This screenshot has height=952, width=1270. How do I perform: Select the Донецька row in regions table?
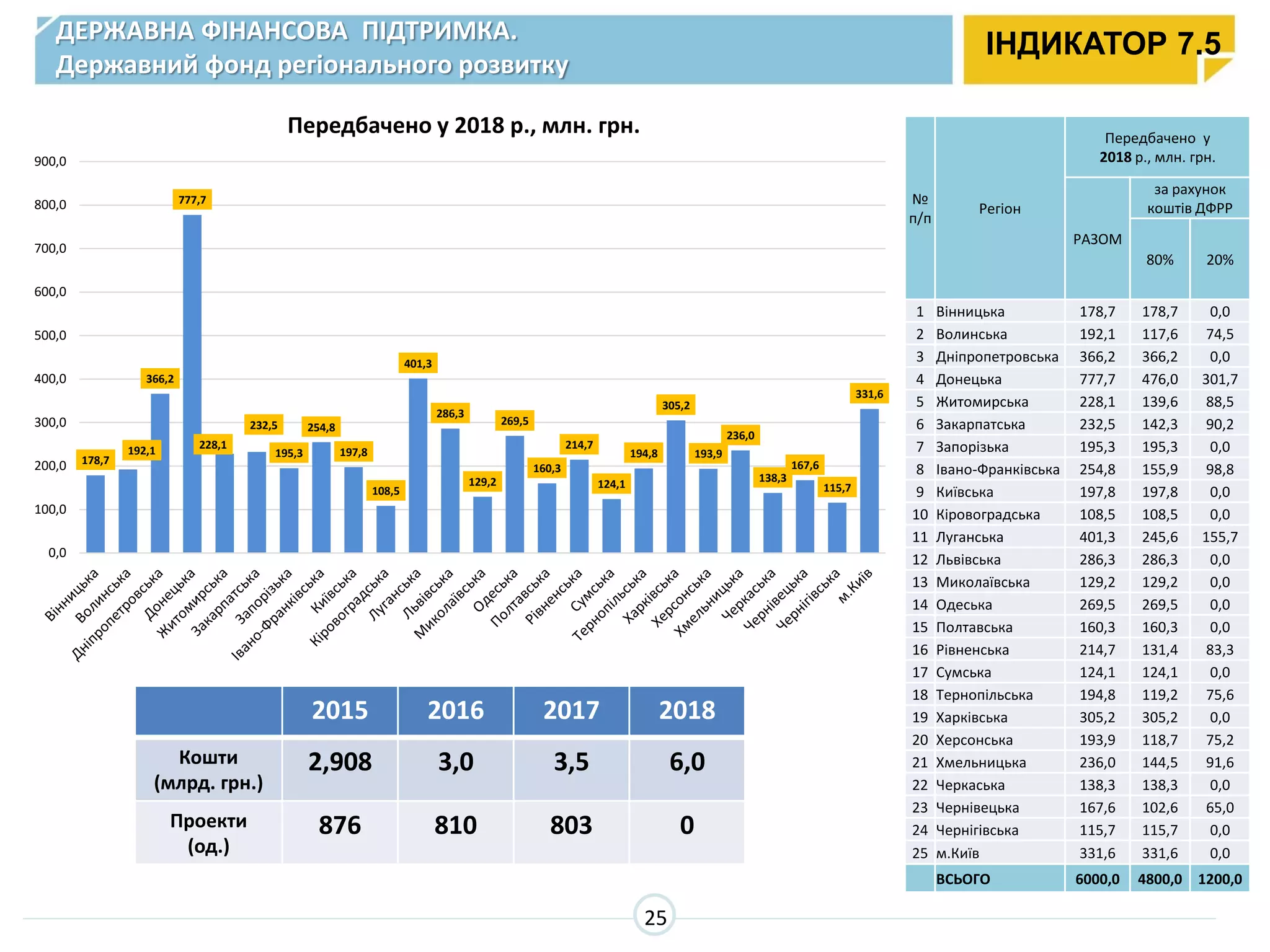[x=969, y=379]
